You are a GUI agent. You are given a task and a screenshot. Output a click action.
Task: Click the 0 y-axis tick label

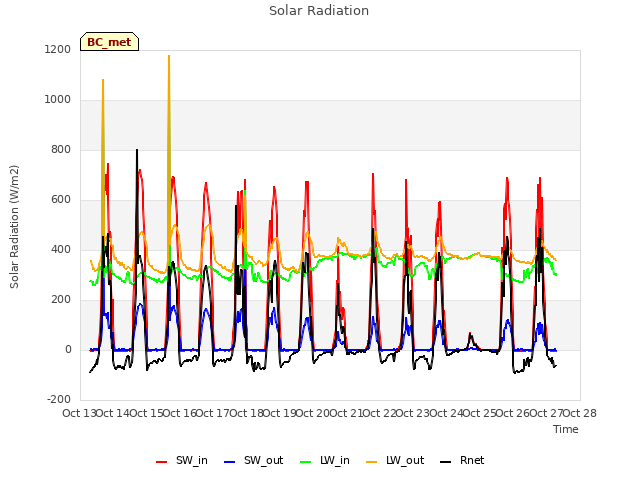coord(68,350)
